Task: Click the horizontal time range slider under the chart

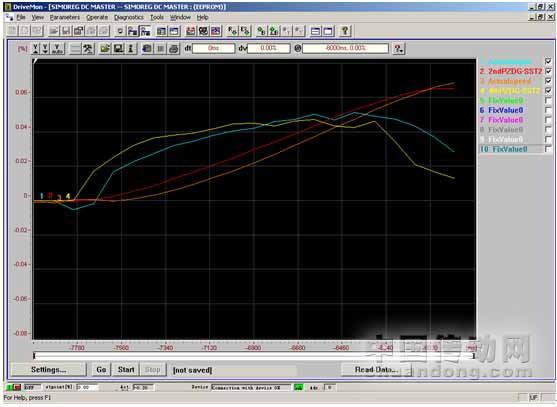Action: tap(254, 356)
